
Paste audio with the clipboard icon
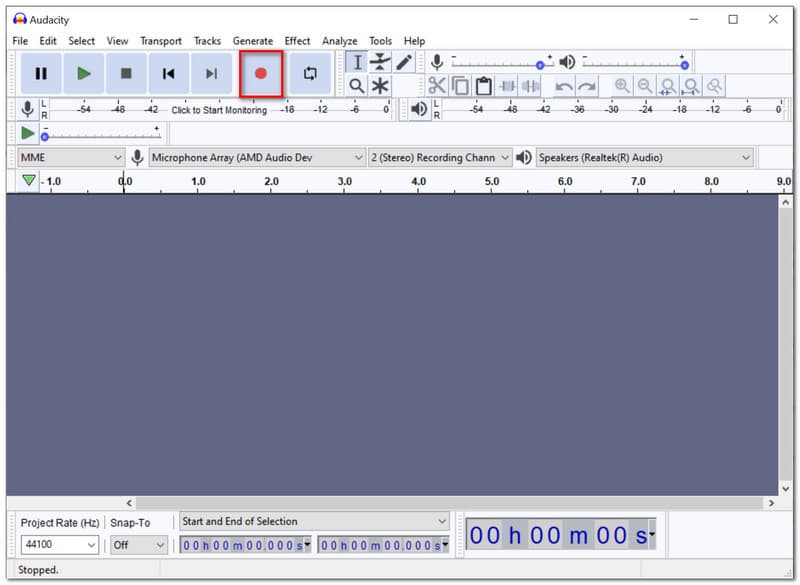(483, 86)
